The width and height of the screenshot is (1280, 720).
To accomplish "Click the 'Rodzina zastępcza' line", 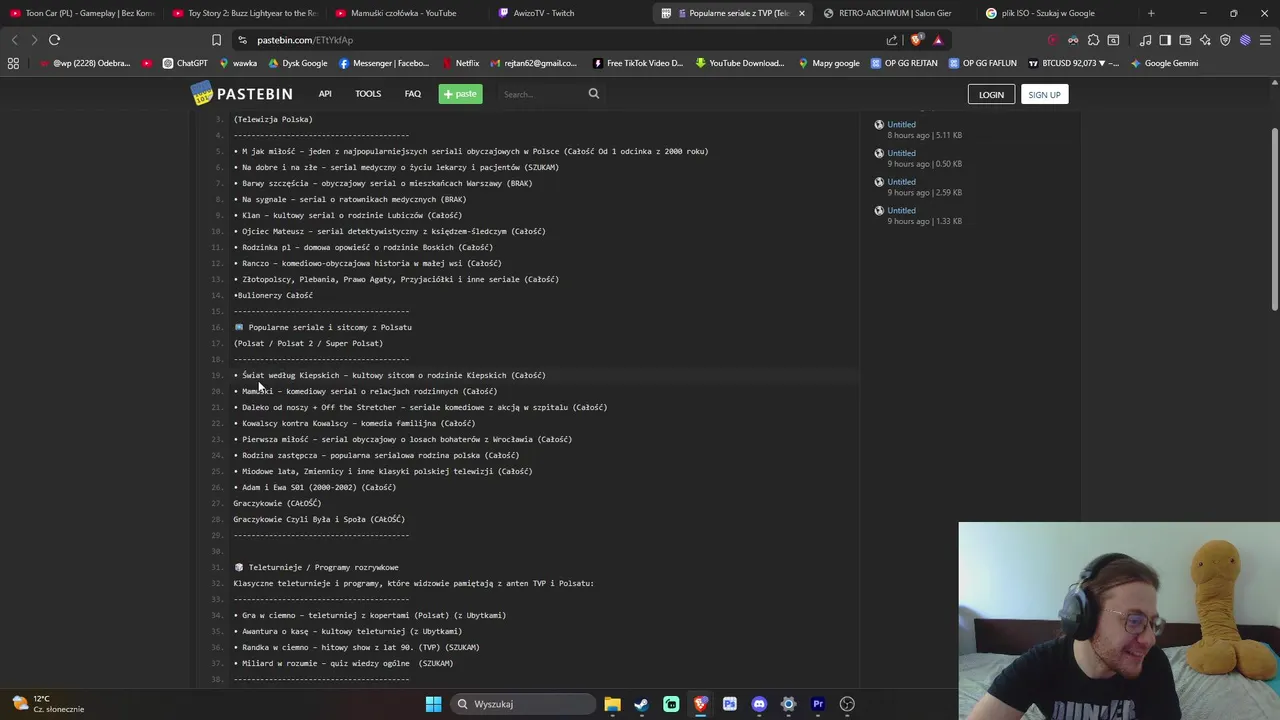I will tap(376, 455).
